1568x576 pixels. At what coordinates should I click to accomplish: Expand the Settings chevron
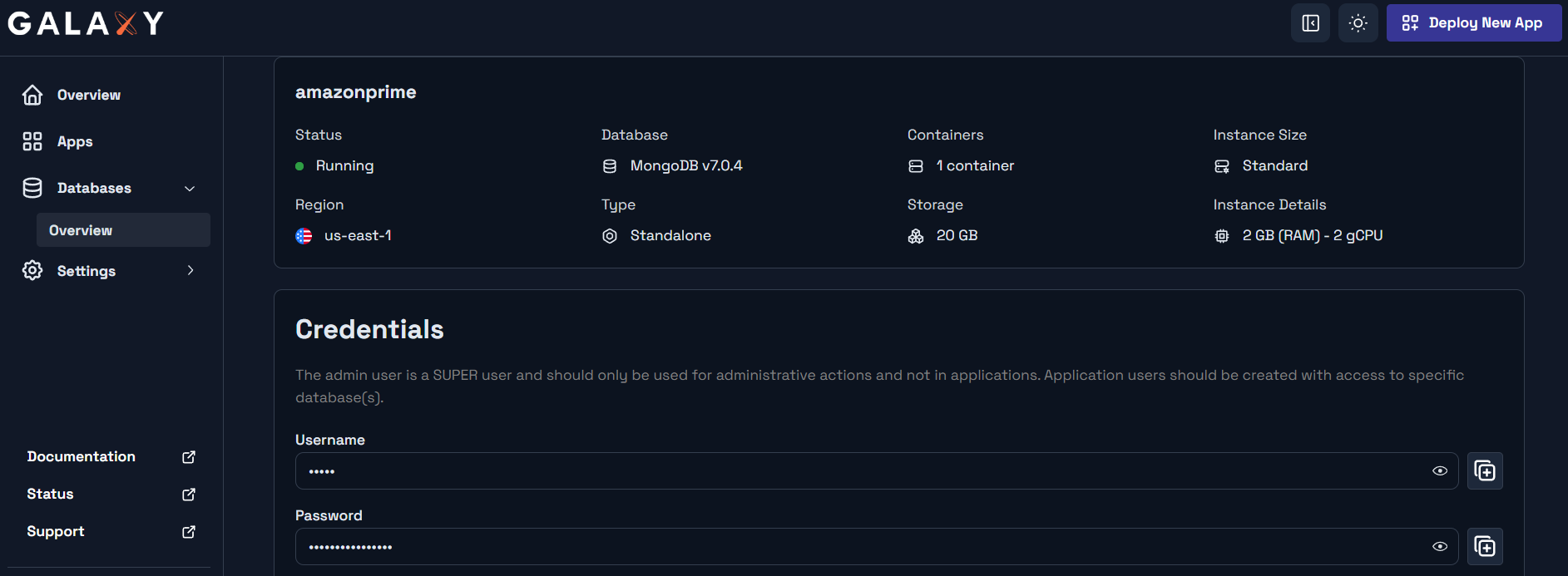pyautogui.click(x=190, y=270)
